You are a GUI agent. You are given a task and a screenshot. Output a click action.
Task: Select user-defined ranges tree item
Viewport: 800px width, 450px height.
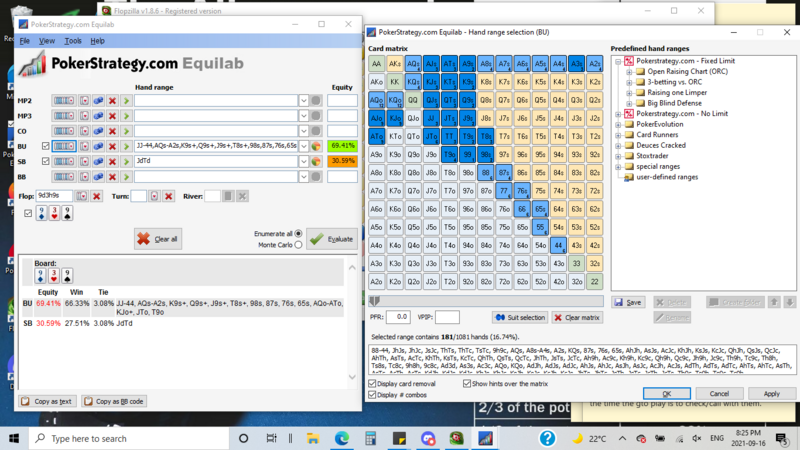(x=666, y=177)
